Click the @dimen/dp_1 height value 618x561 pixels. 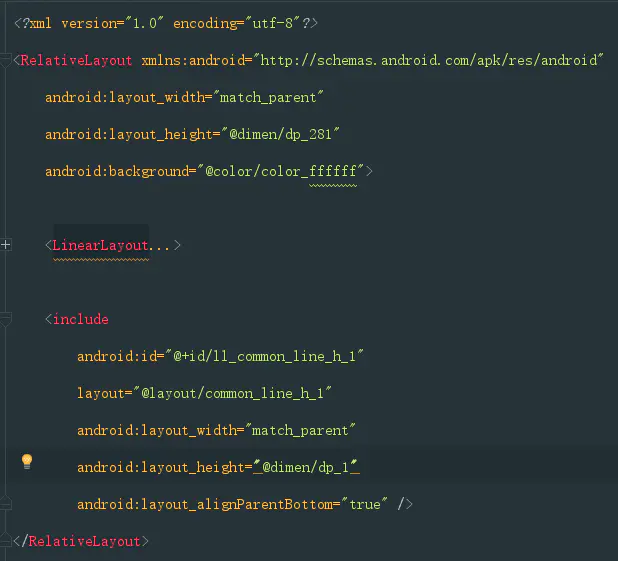click(306, 467)
